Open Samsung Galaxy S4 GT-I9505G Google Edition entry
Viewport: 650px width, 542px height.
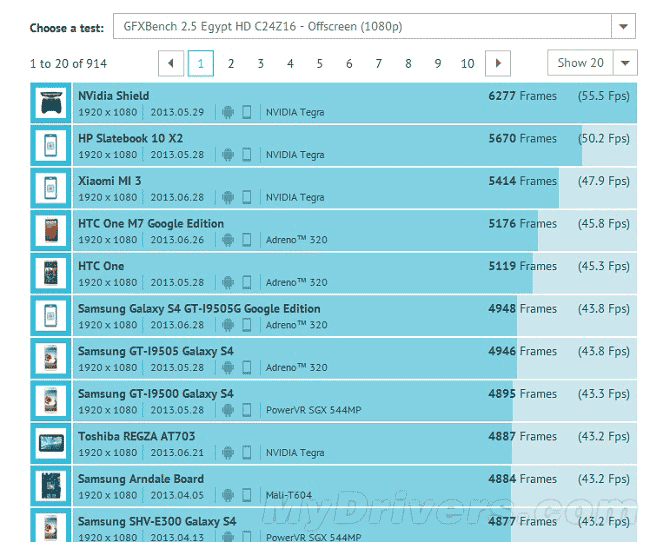point(199,309)
